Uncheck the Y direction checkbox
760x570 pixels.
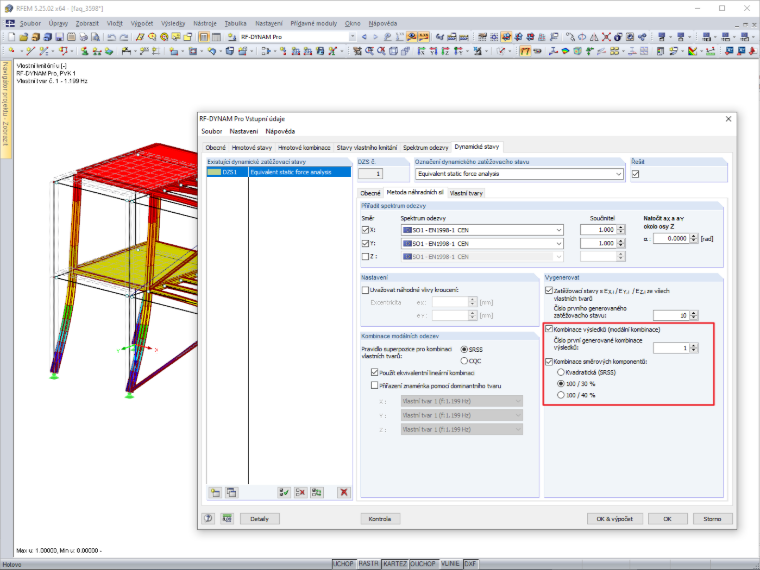(365, 243)
